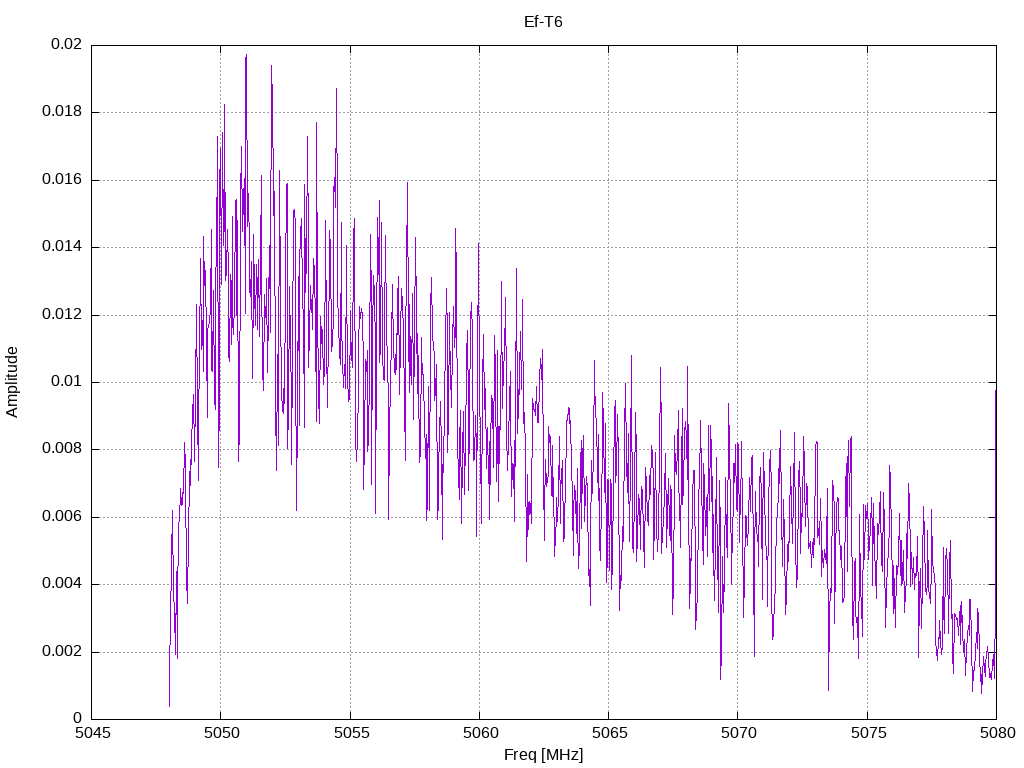
Task: Click the 0.012 y-axis tick label
Action: [63, 315]
